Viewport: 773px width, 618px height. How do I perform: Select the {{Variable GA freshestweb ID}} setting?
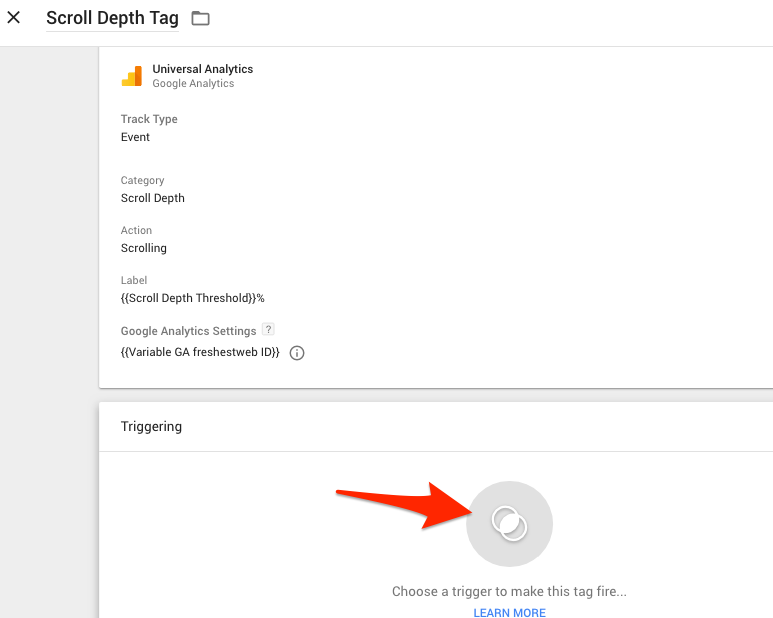point(200,353)
